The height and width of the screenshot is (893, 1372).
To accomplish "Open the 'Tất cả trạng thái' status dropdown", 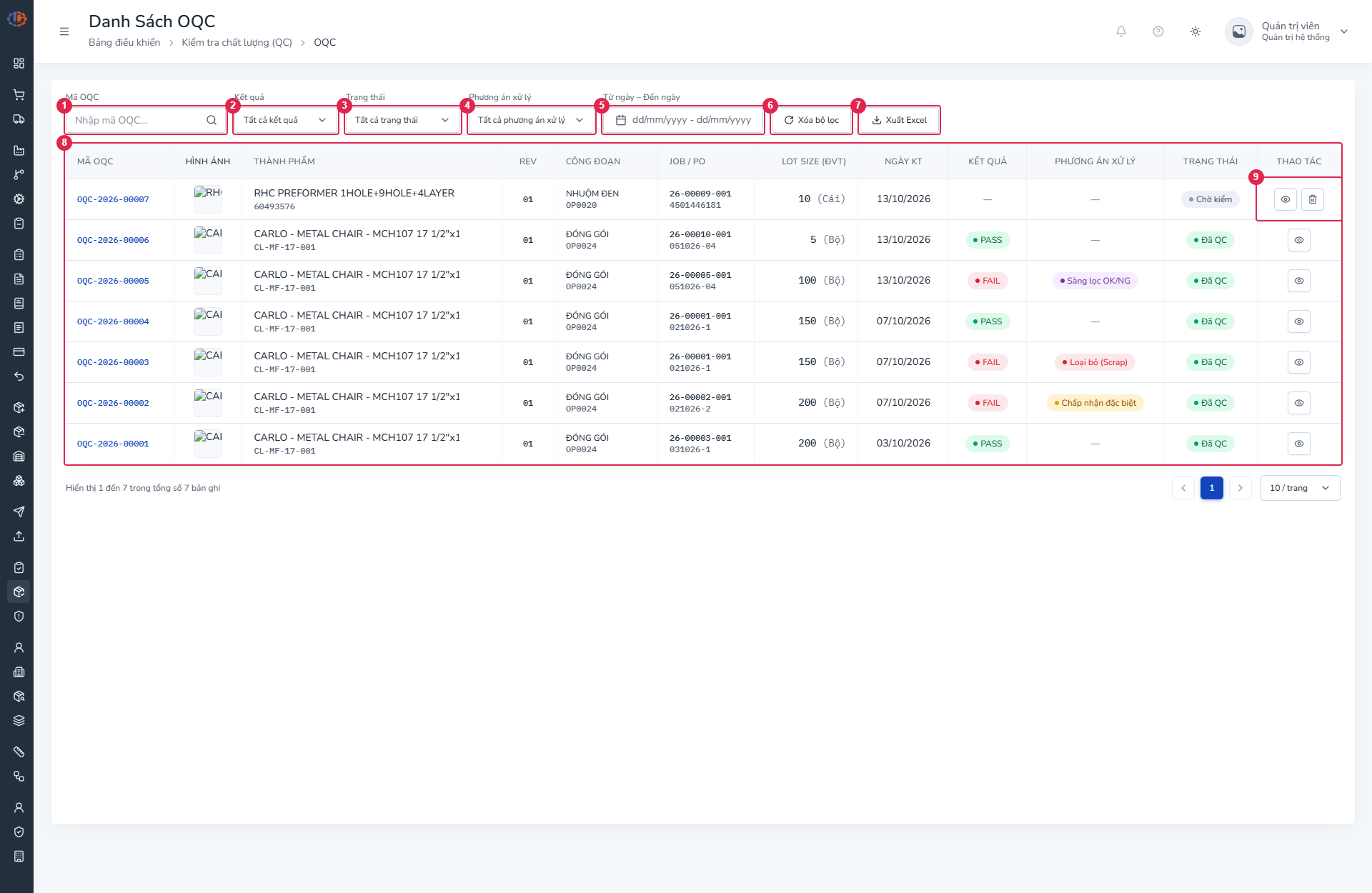I will pos(402,120).
